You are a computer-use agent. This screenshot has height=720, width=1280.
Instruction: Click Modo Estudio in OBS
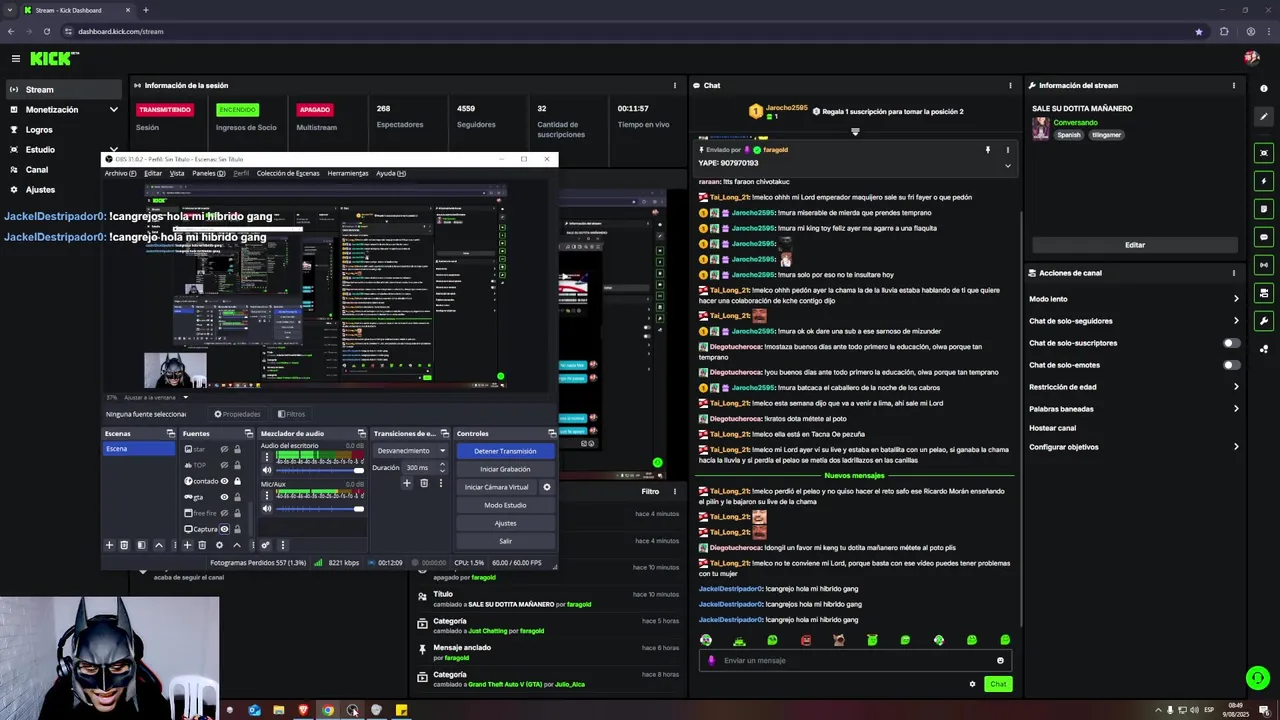click(505, 505)
